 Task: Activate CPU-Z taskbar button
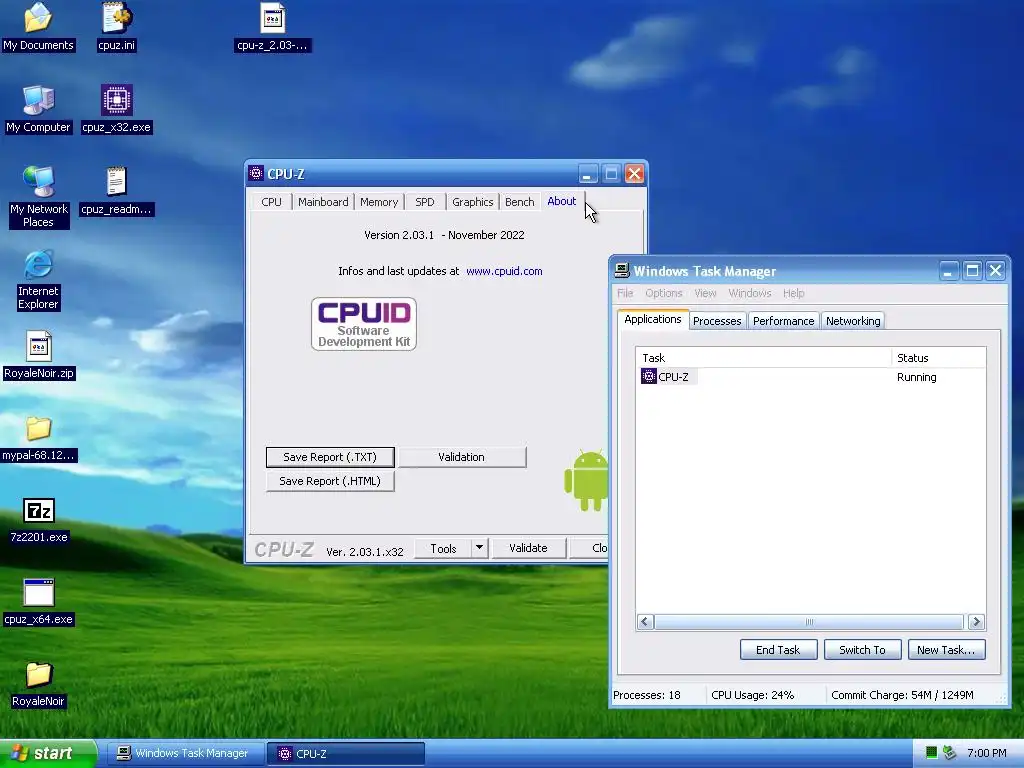pos(345,754)
